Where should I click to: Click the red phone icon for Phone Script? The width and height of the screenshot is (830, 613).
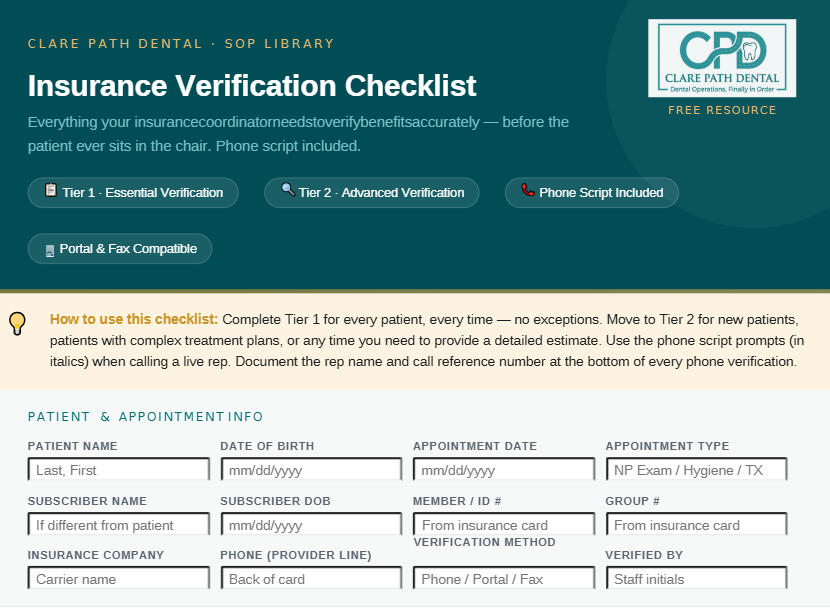(527, 190)
